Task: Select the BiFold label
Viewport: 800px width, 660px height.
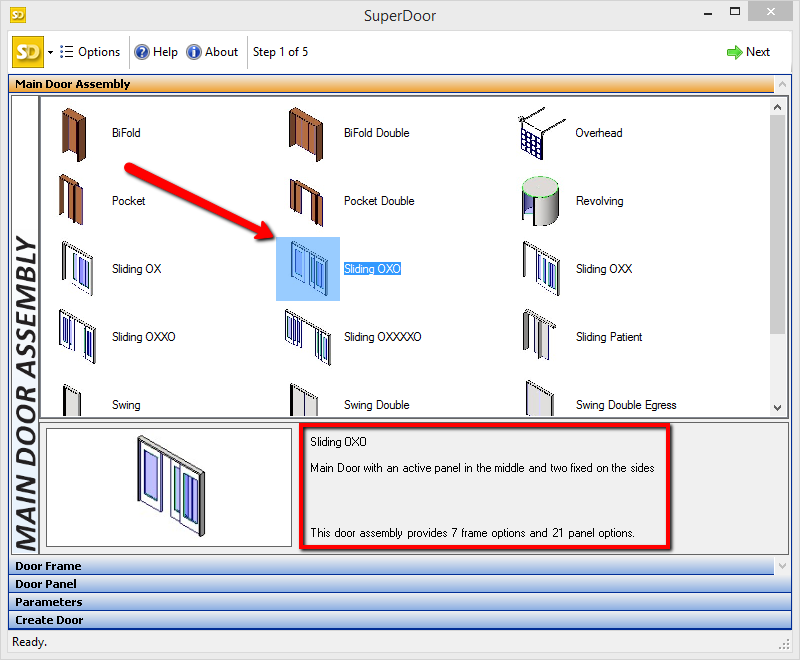Action: [x=126, y=133]
